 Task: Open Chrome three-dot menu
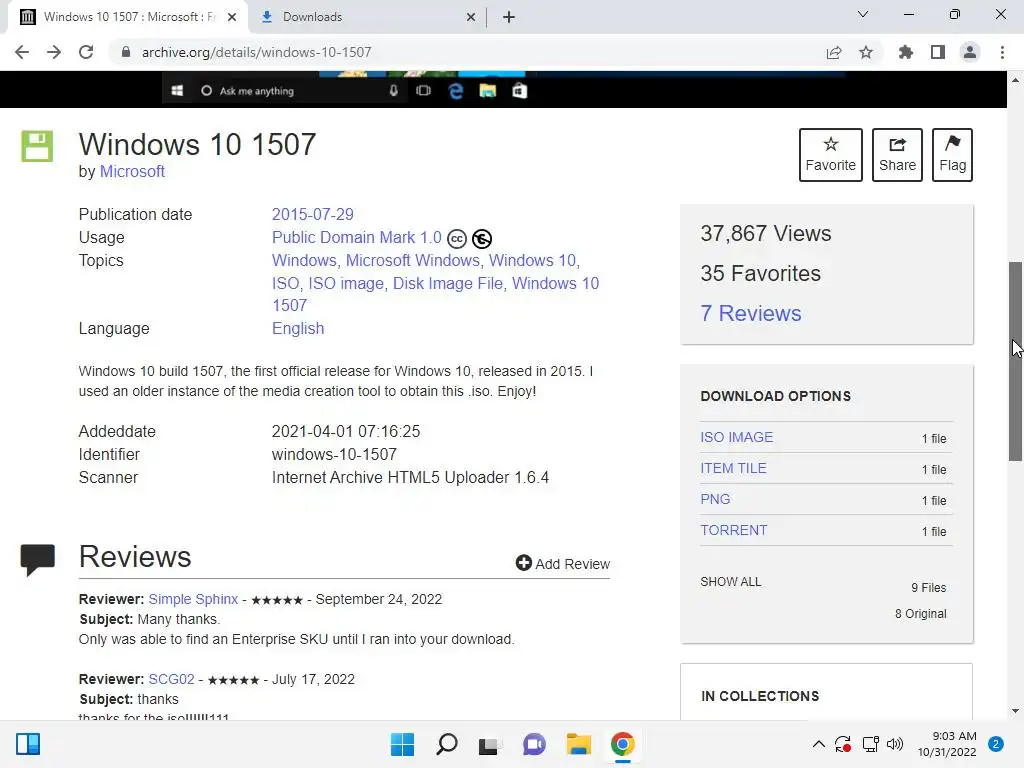[x=1002, y=52]
